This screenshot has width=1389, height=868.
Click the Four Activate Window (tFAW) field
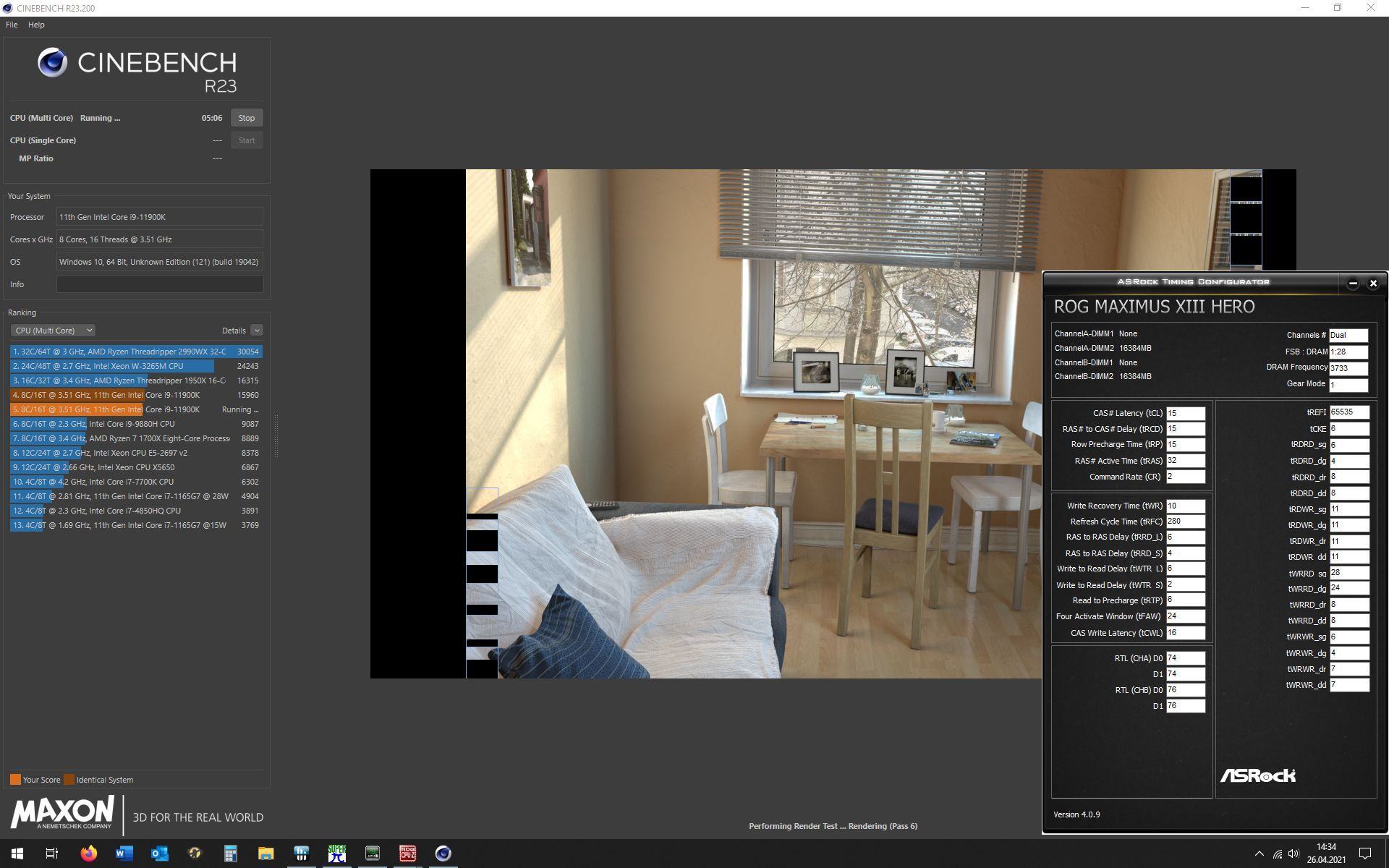tap(1186, 616)
